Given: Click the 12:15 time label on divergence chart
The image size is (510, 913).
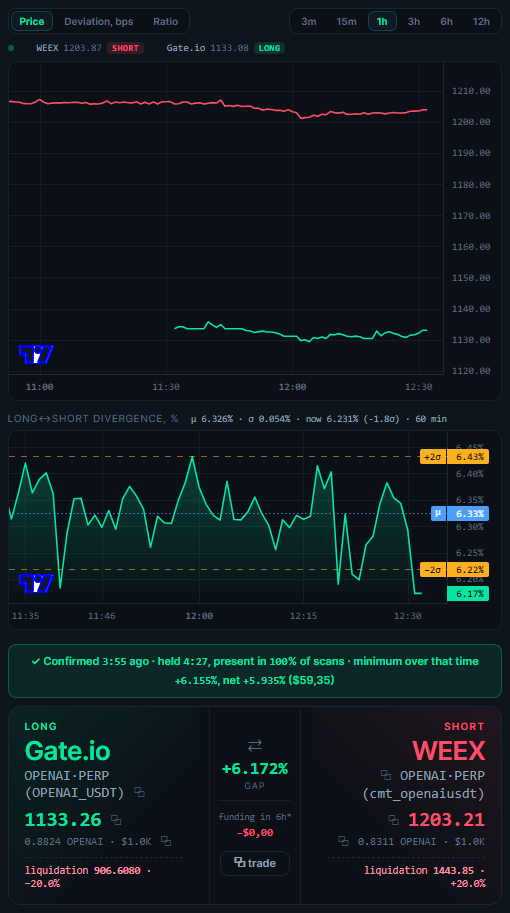Looking at the screenshot, I should tap(303, 615).
